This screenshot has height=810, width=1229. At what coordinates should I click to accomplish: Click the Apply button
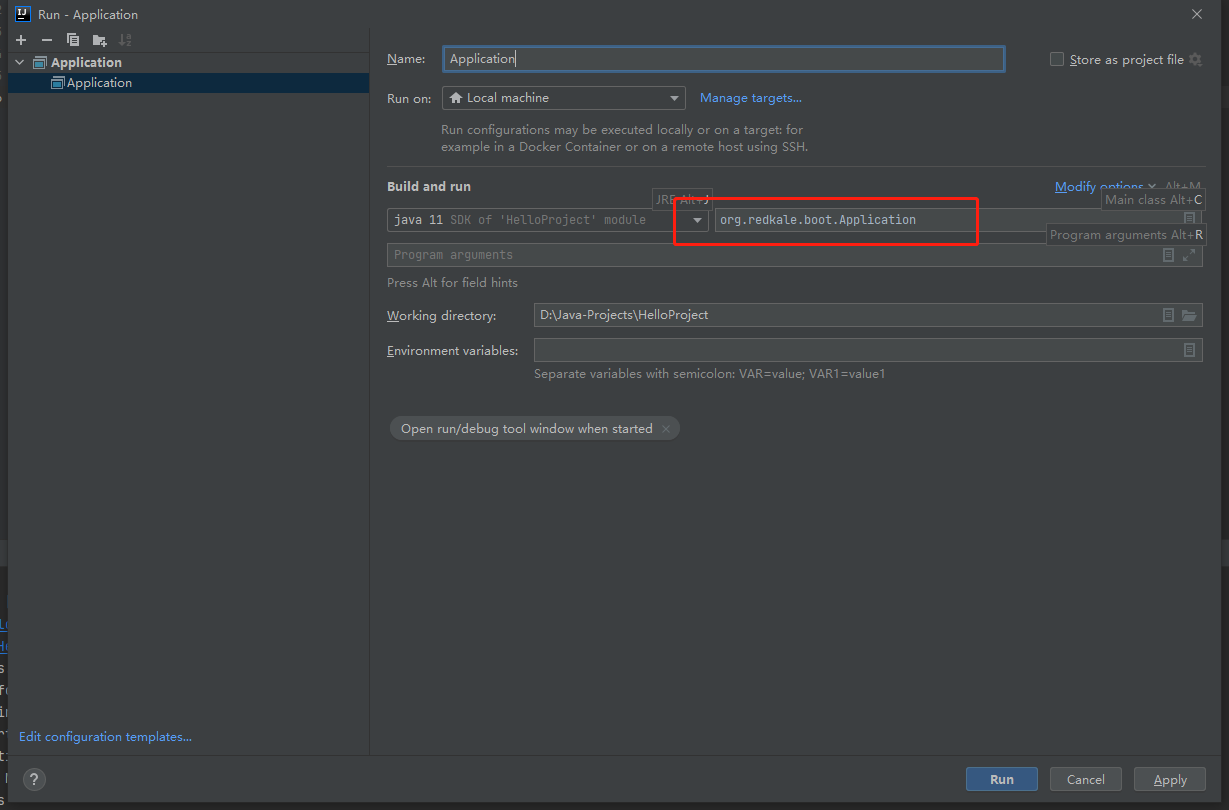coord(1169,779)
